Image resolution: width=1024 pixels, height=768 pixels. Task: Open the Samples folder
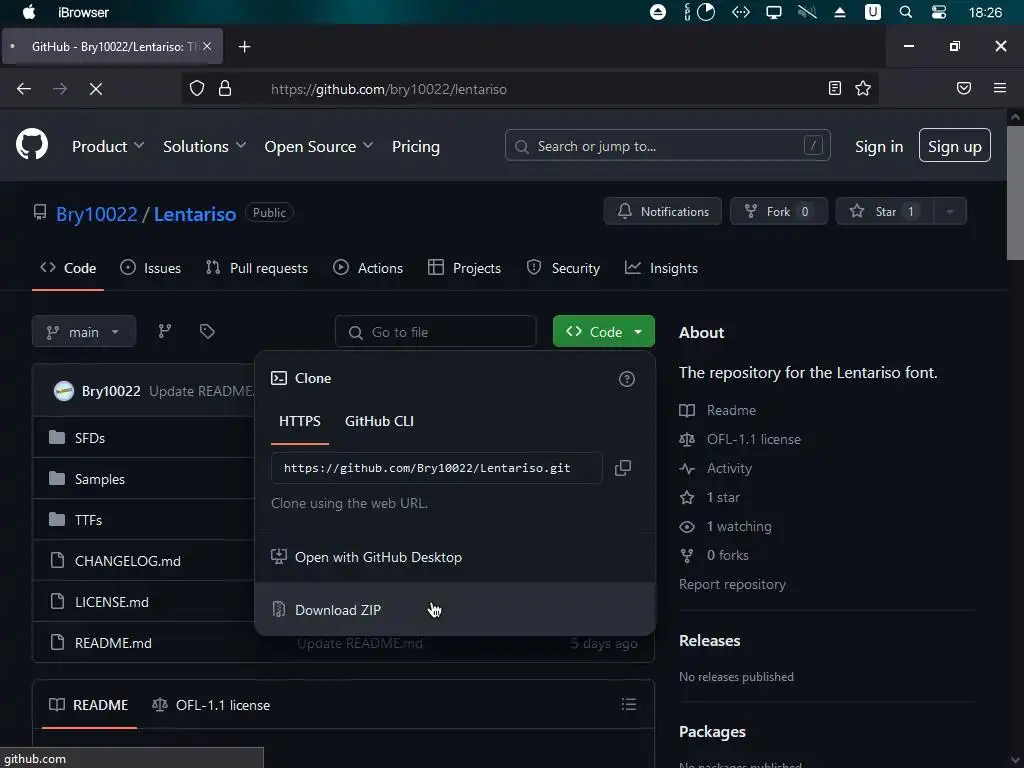coord(99,479)
